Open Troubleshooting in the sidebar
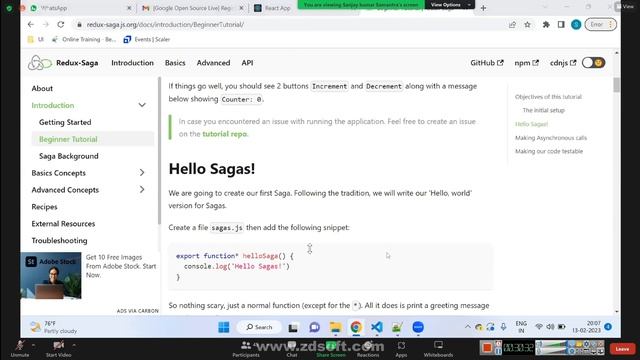The image size is (640, 360). click(59, 240)
